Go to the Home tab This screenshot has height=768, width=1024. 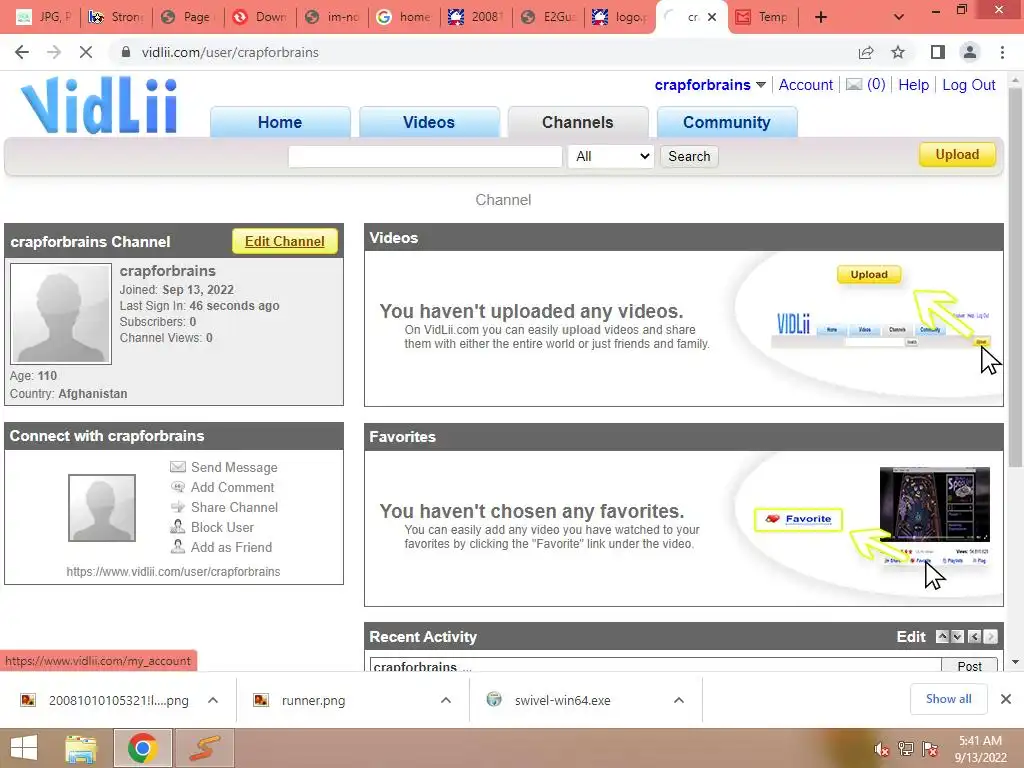[280, 122]
